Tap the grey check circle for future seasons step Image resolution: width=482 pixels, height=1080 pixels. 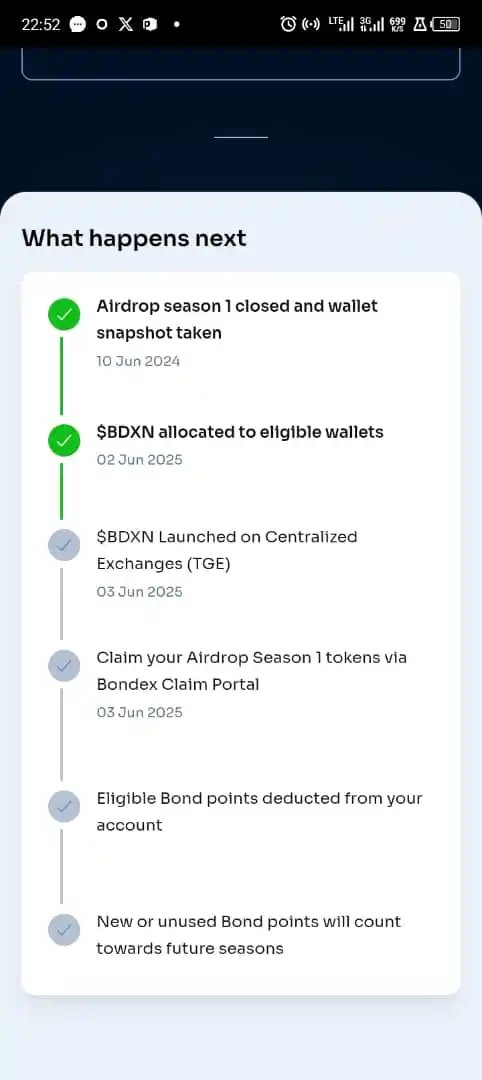point(64,930)
